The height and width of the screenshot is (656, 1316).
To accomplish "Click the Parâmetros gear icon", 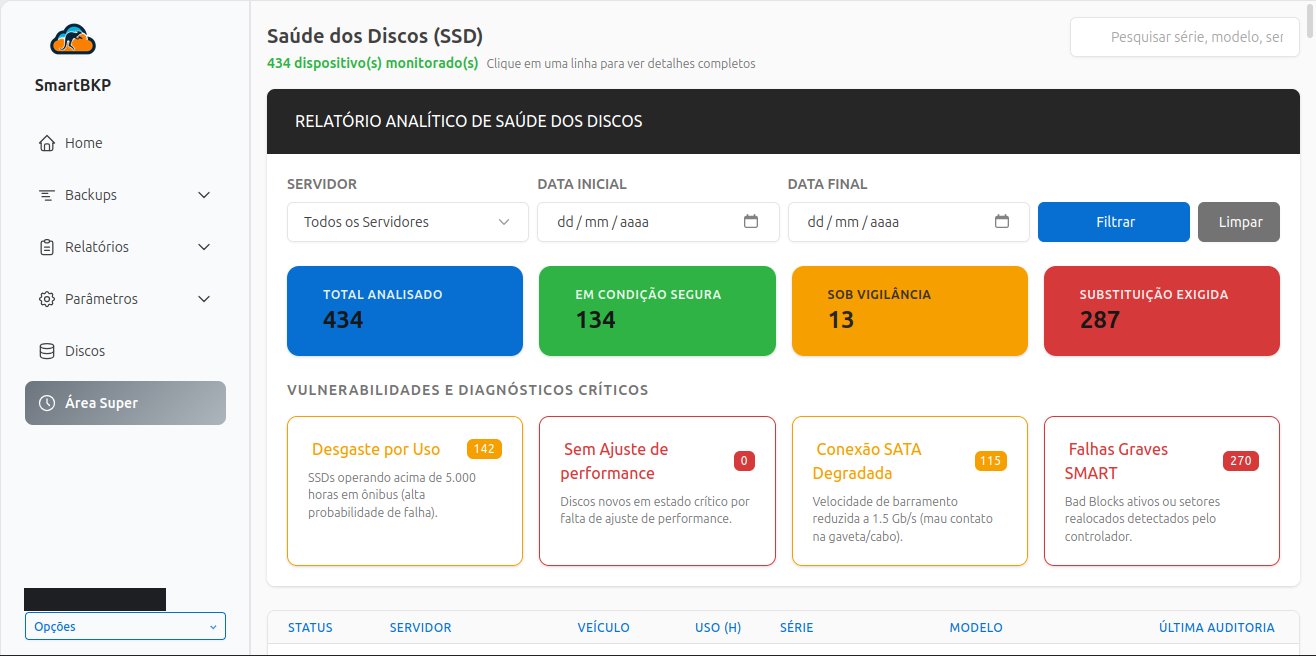I will 46,299.
